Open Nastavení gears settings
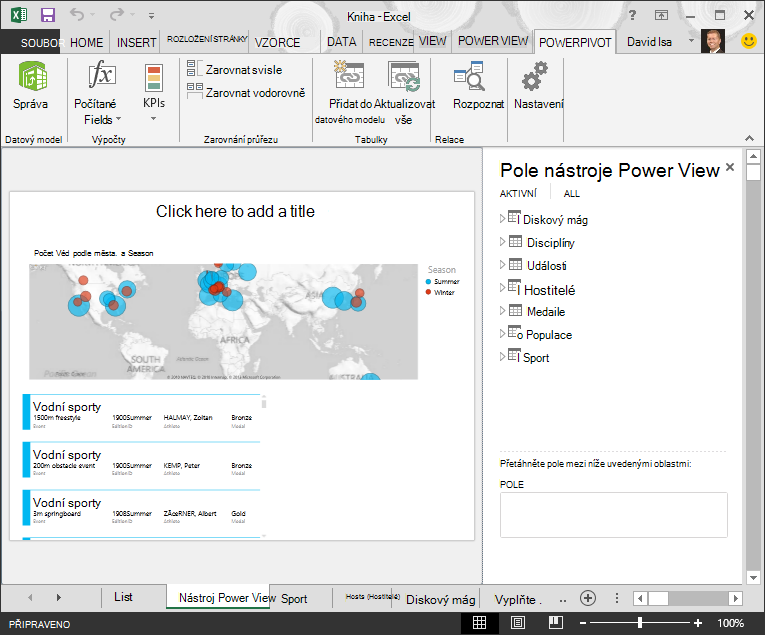 [535, 76]
